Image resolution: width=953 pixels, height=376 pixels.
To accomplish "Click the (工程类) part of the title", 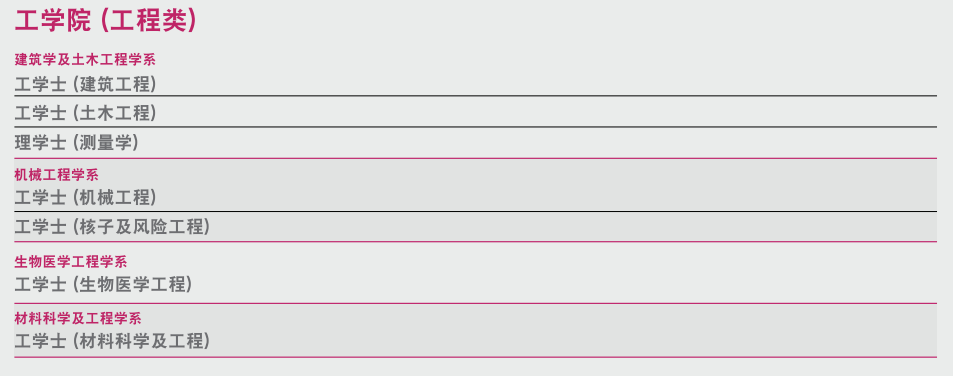I will (x=149, y=21).
